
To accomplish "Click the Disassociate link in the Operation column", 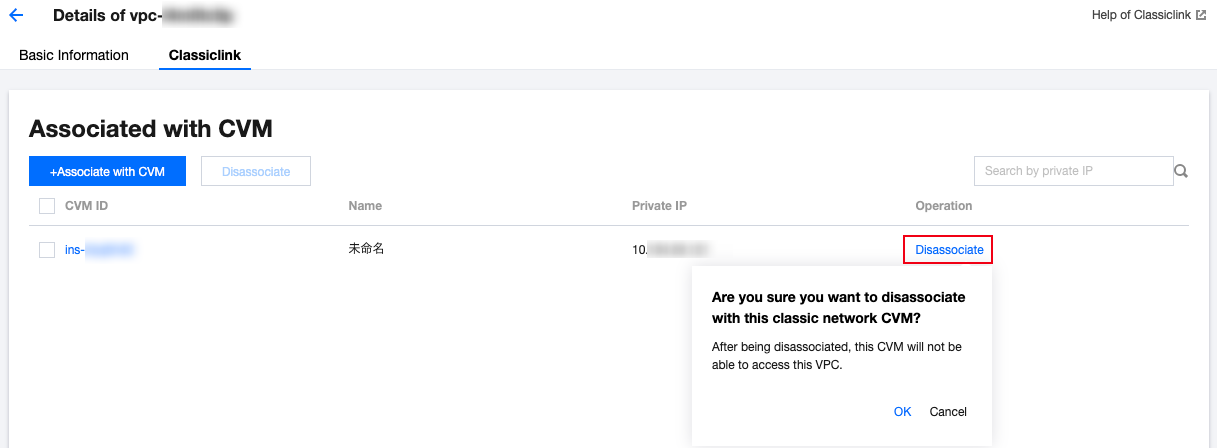I will pos(949,250).
